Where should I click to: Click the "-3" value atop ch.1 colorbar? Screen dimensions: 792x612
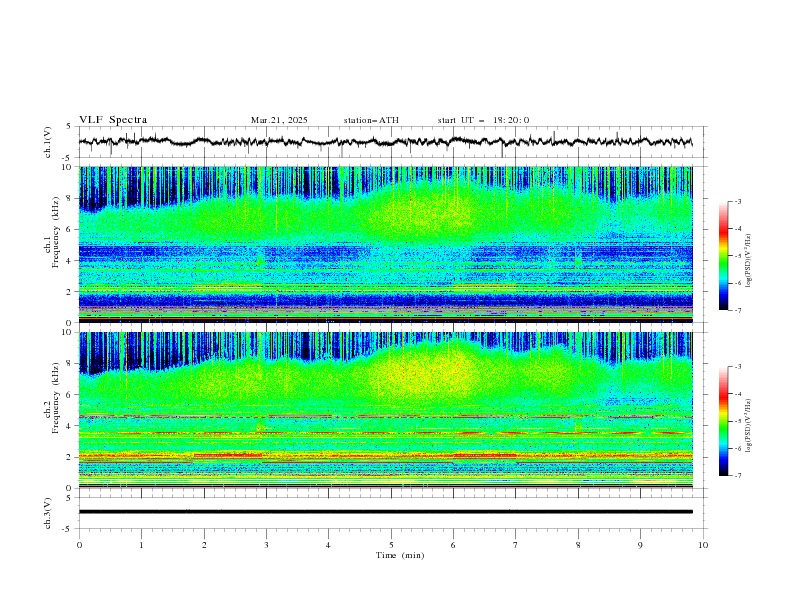point(737,201)
